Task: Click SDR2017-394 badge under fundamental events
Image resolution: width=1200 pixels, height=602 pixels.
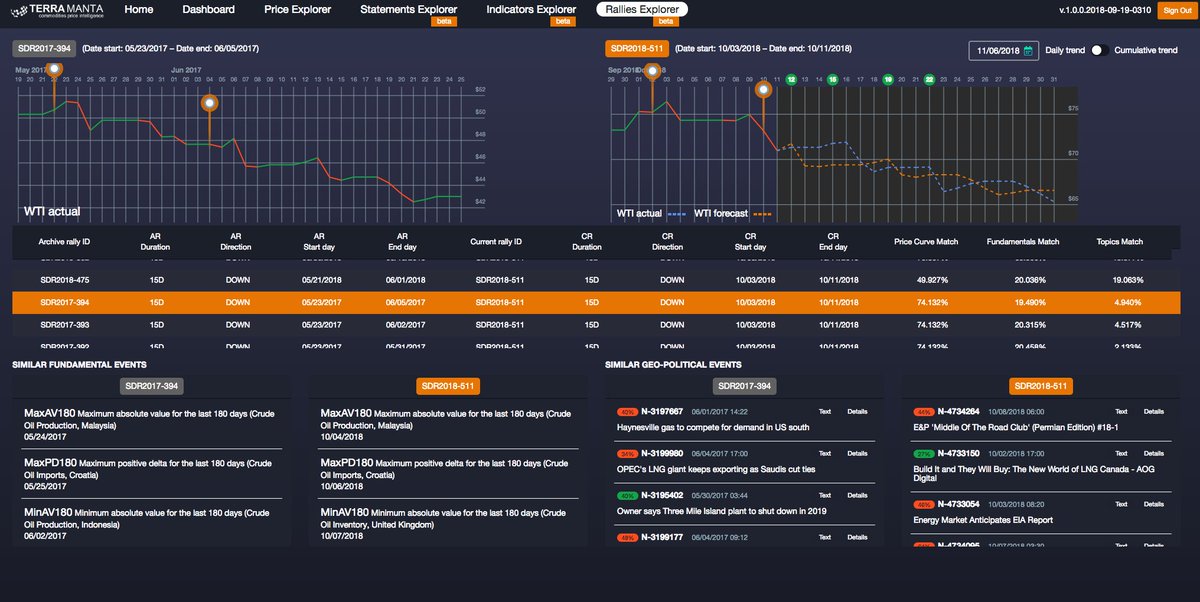Action: click(x=152, y=385)
